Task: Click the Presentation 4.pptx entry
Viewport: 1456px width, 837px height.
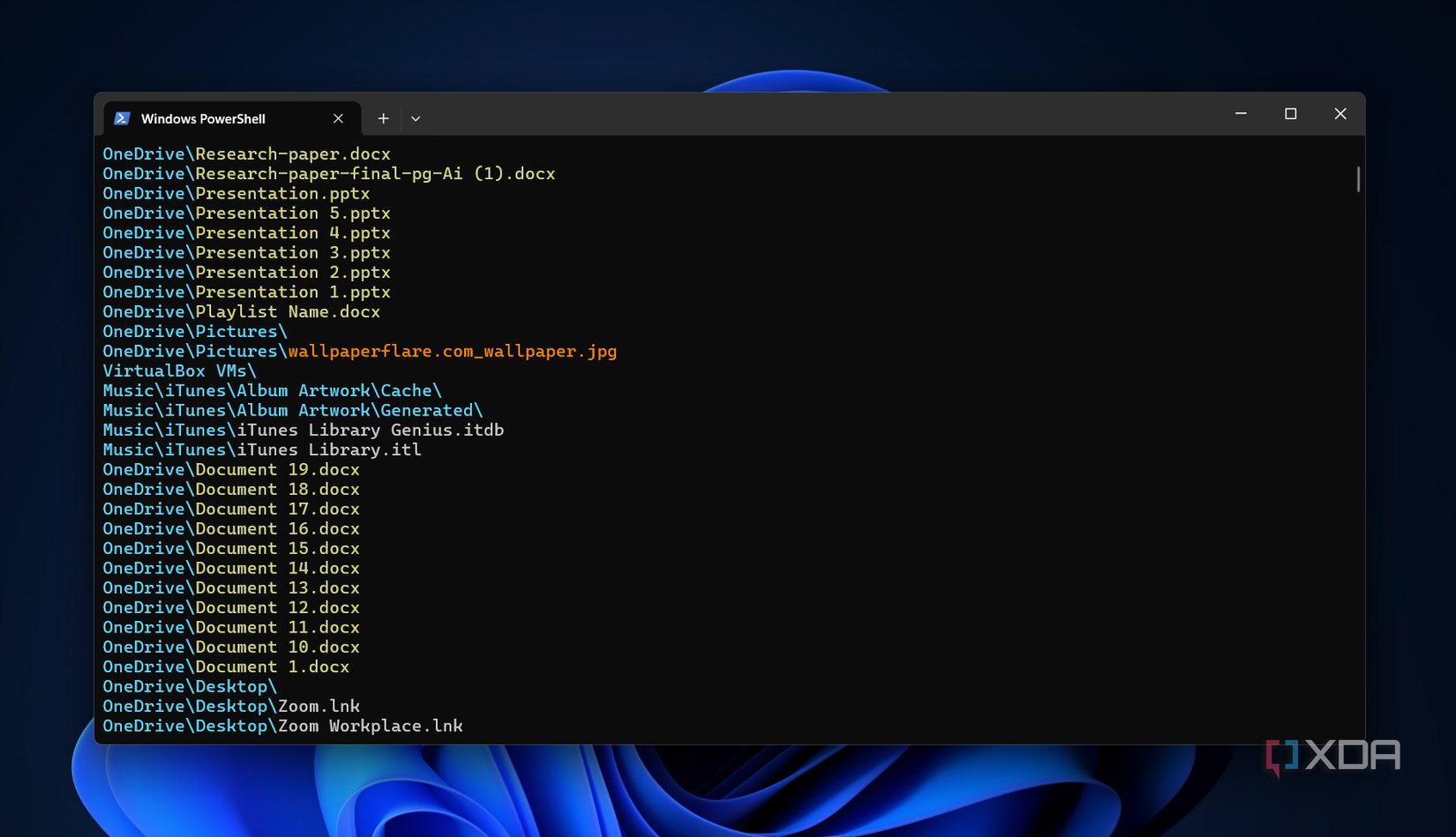Action: (246, 233)
